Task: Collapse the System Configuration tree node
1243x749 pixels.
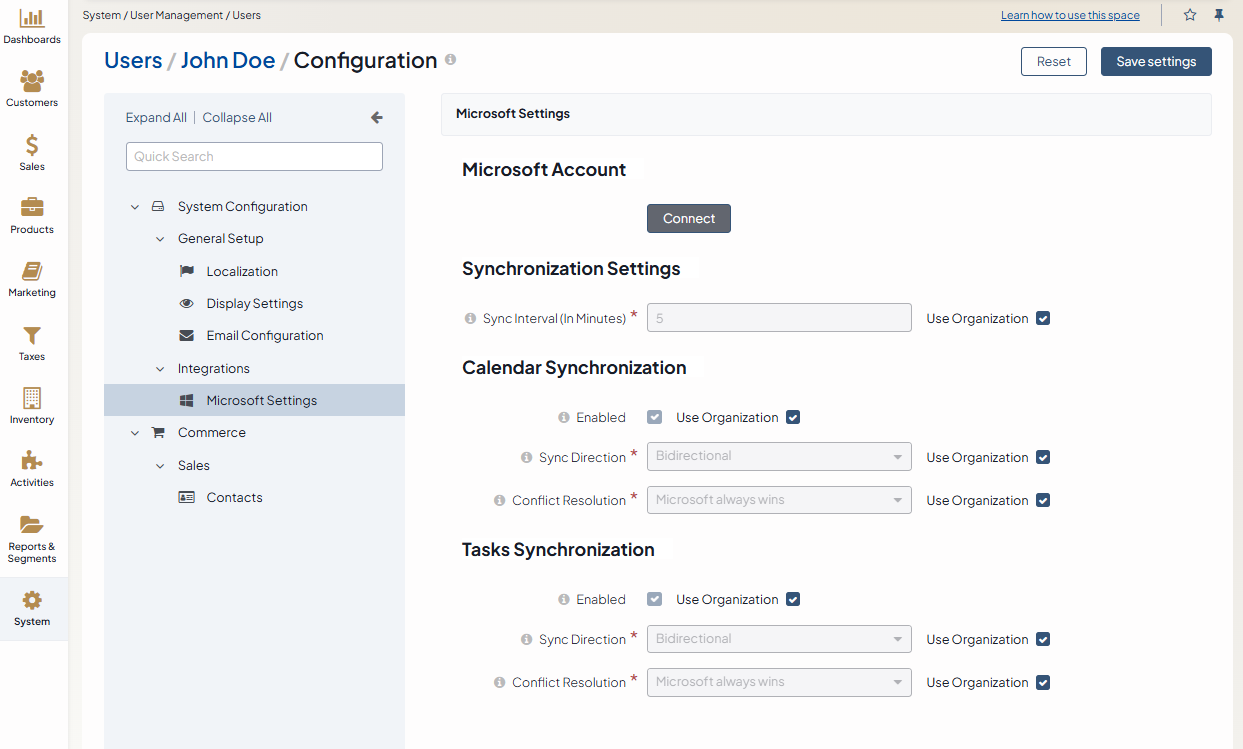Action: (x=135, y=207)
